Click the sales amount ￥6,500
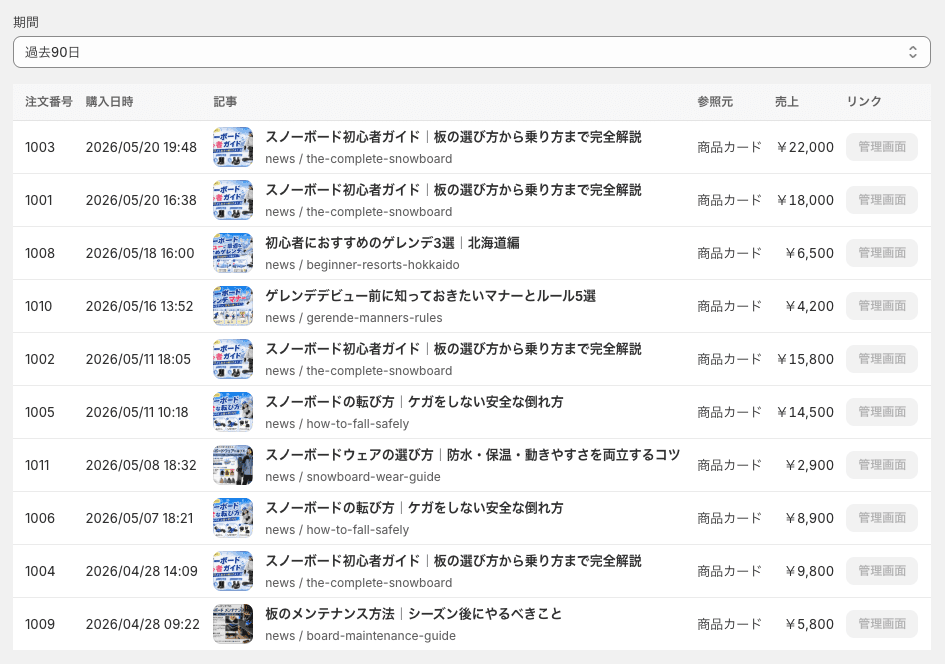 pyautogui.click(x=809, y=253)
